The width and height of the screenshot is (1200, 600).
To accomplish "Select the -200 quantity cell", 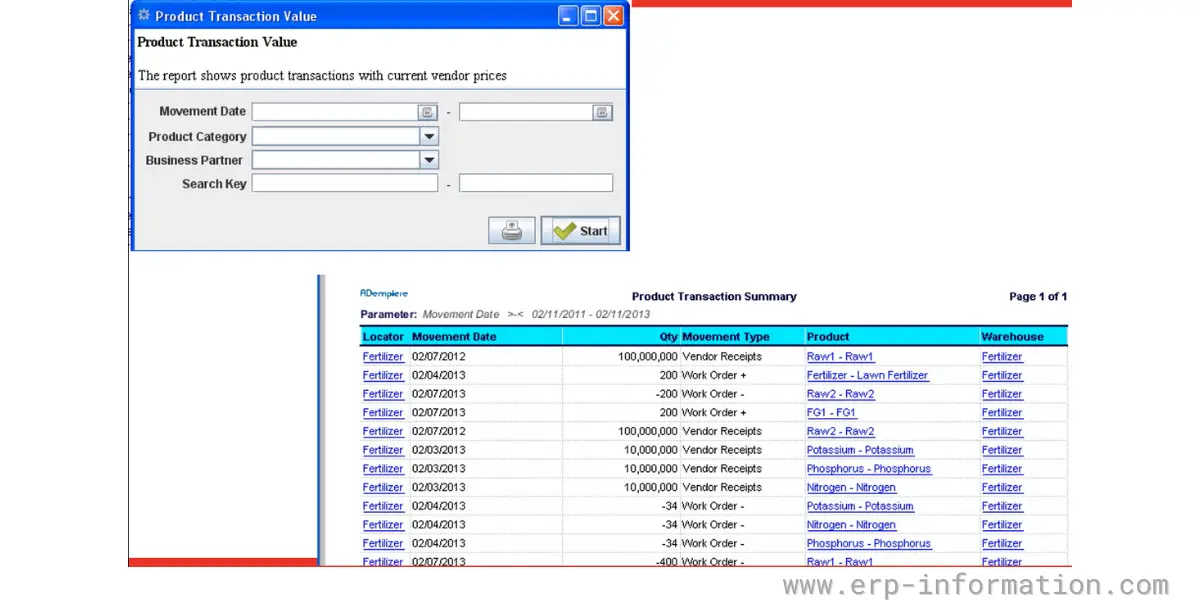I will click(666, 394).
